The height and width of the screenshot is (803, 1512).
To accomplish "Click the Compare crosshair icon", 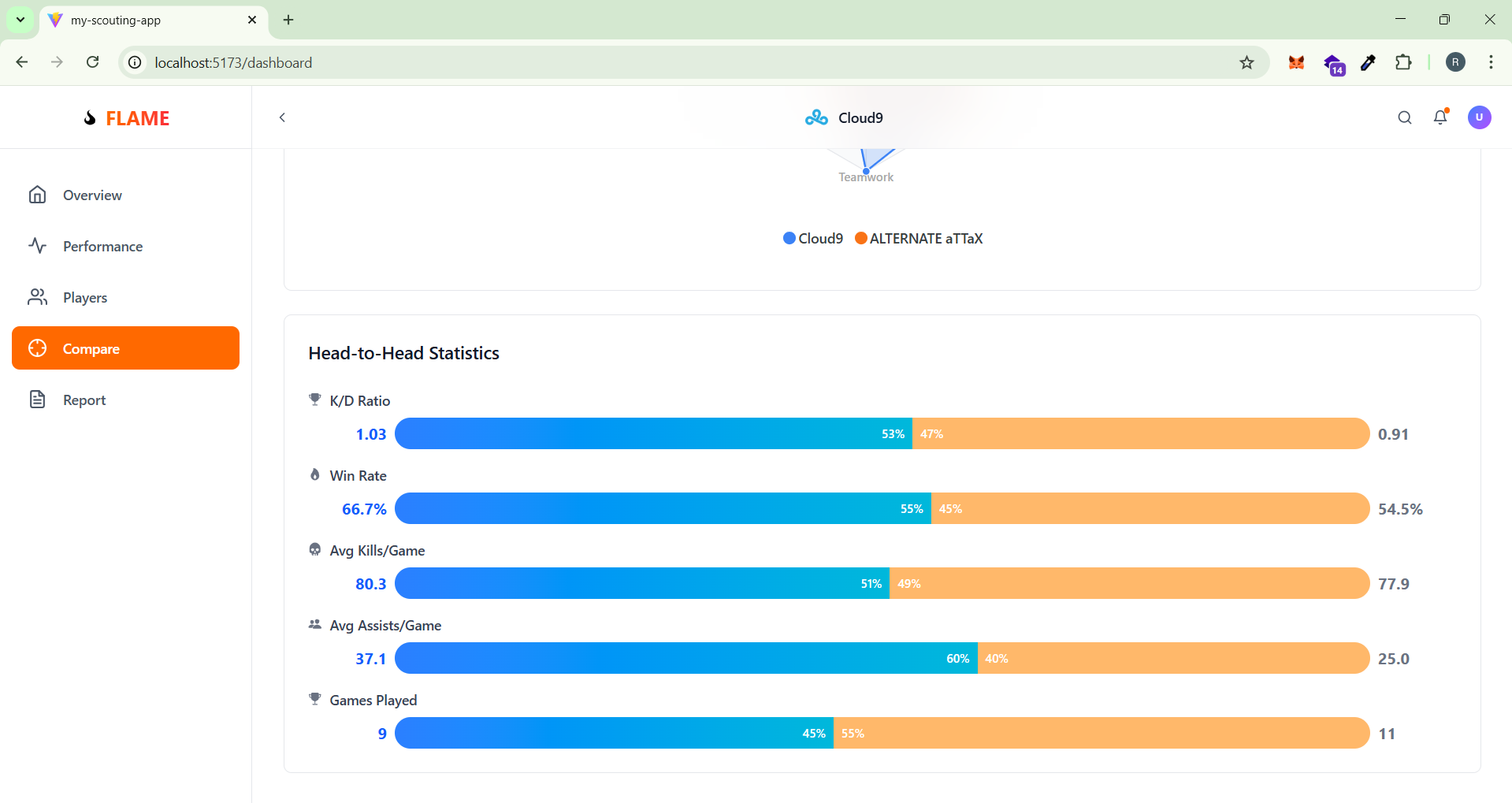I will 37,348.
